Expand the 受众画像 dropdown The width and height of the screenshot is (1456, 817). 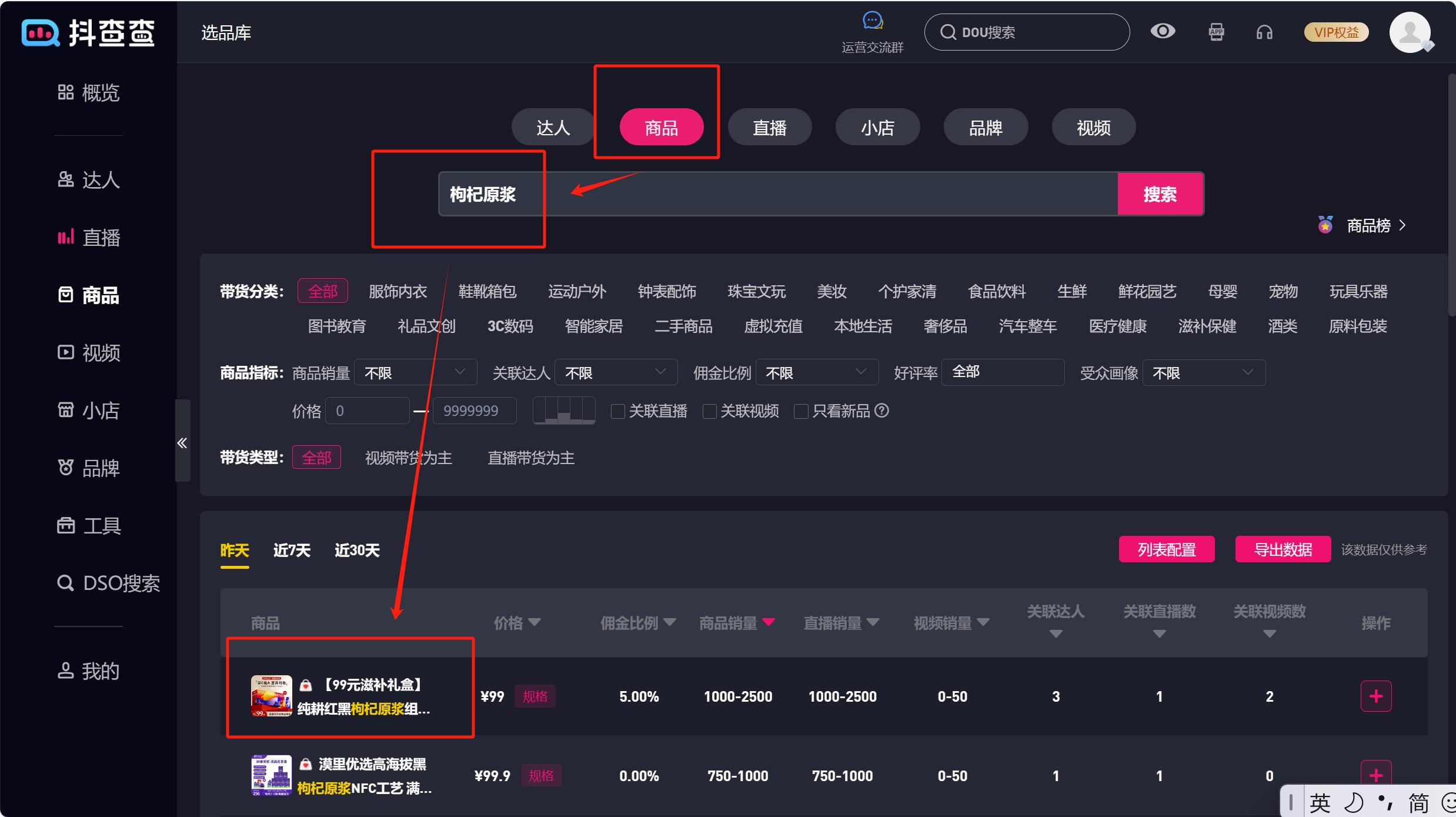tap(1203, 372)
